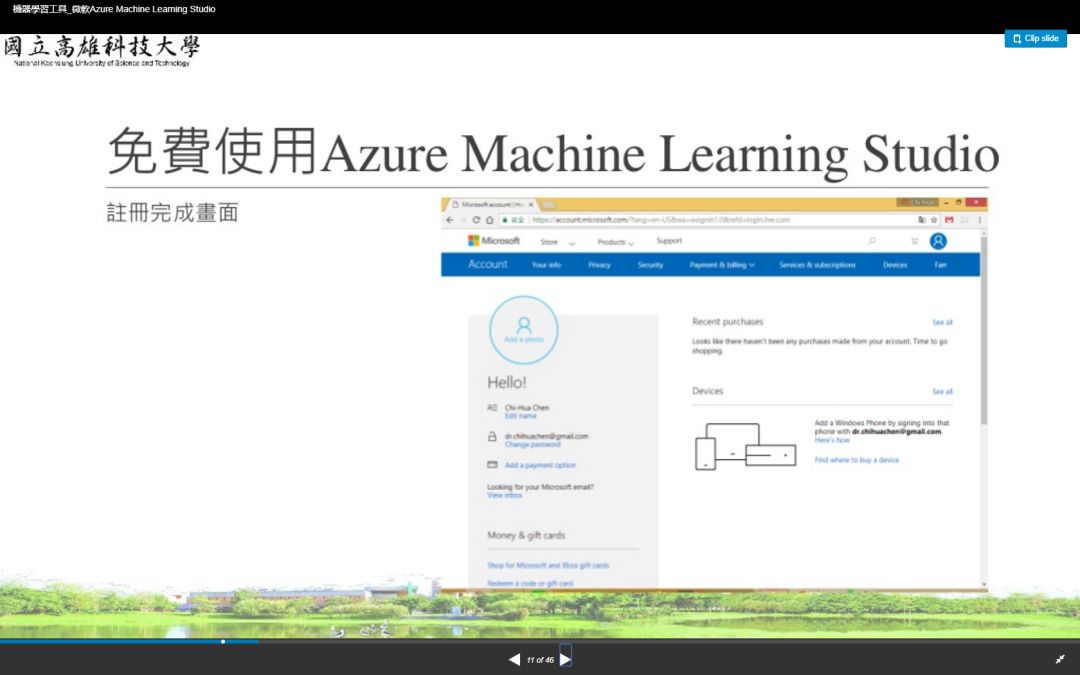Open the Gmail extension icon in the browser toolbar
This screenshot has width=1080, height=675.
click(x=949, y=220)
